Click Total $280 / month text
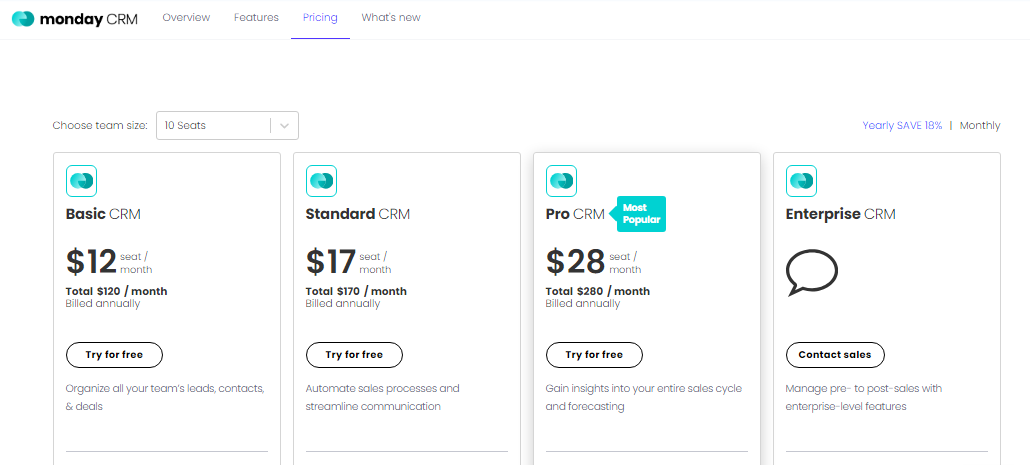This screenshot has width=1030, height=465. point(598,291)
